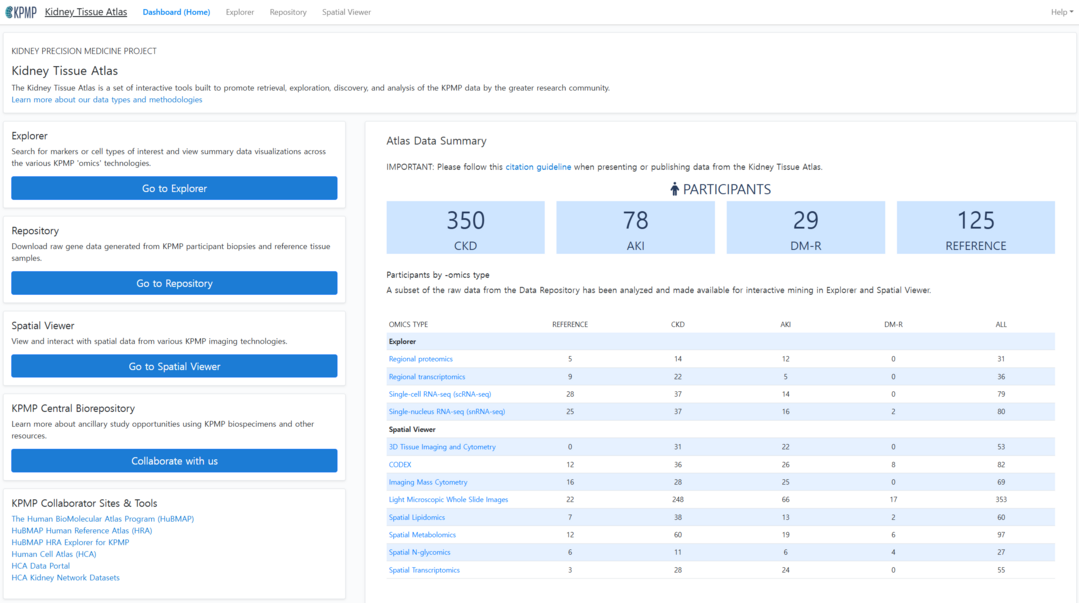This screenshot has height=603, width=1079.
Task: Click the Collaborate with us button
Action: [x=174, y=461]
